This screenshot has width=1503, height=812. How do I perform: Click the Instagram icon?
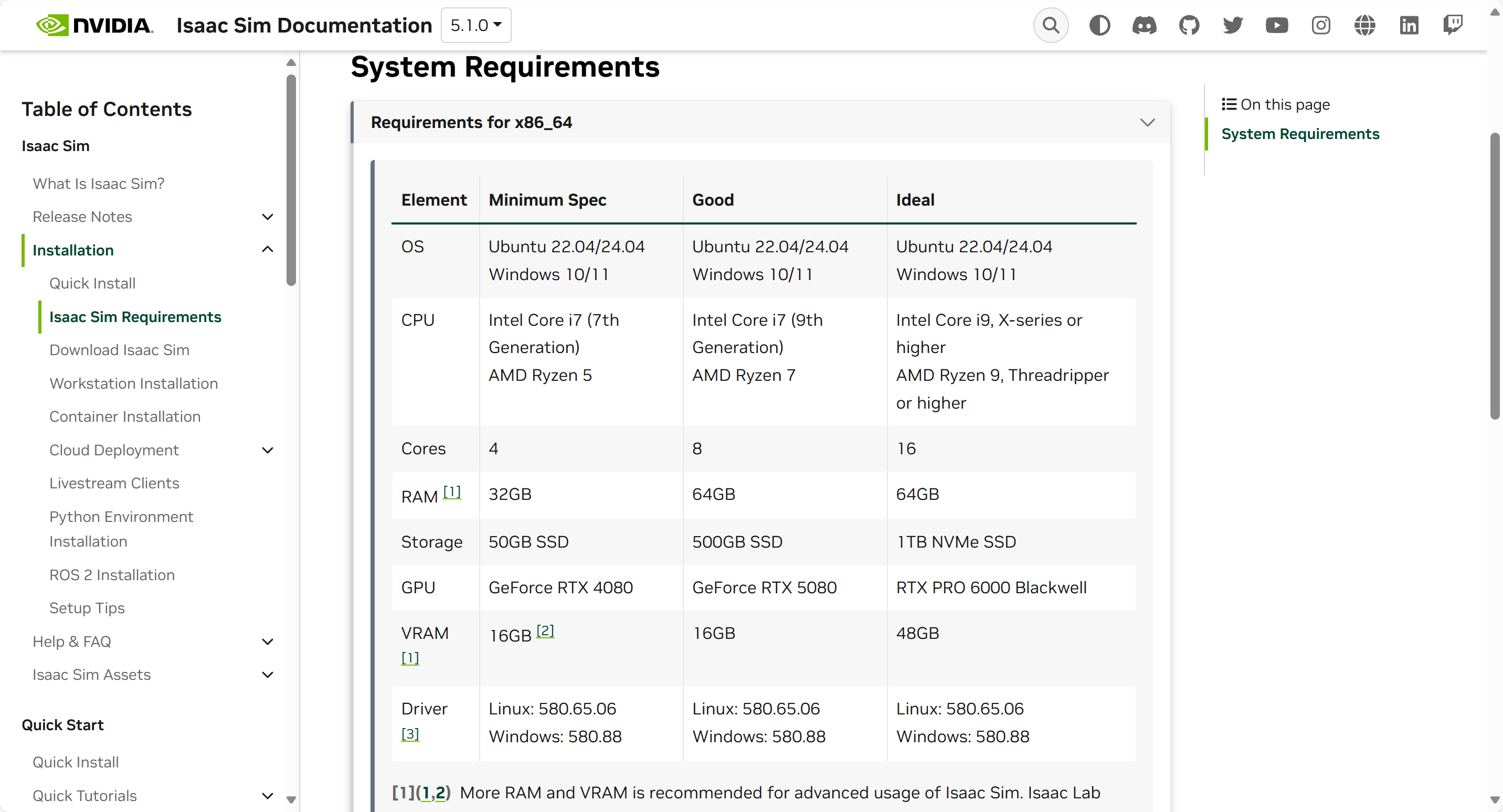1320,26
